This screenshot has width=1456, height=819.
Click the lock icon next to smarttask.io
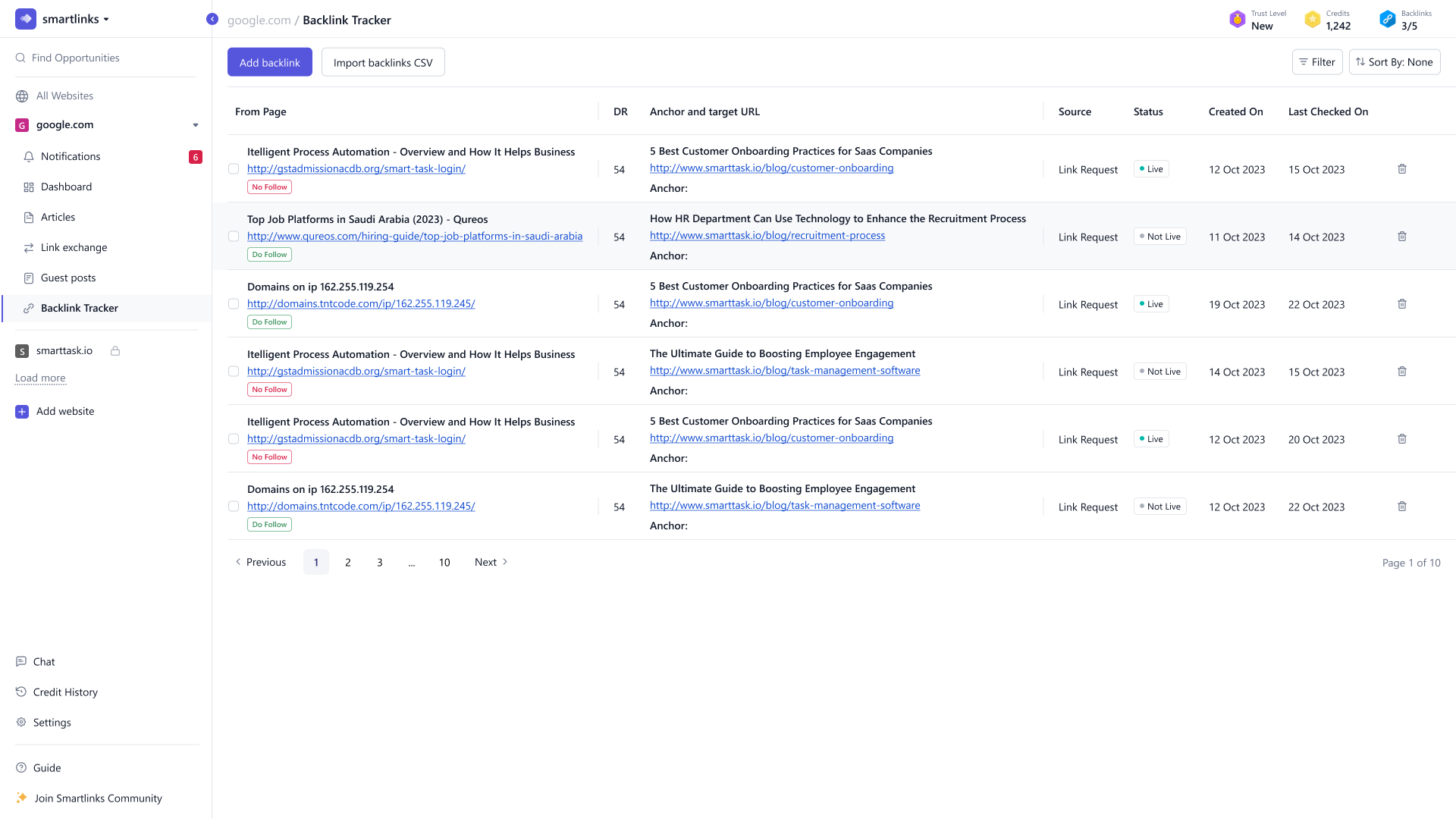pyautogui.click(x=115, y=351)
